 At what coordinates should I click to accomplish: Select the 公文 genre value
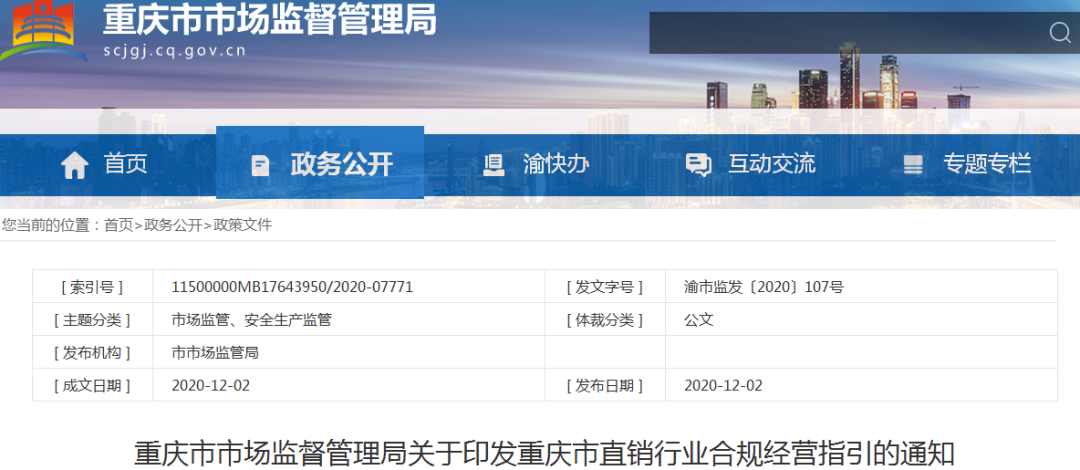698,320
